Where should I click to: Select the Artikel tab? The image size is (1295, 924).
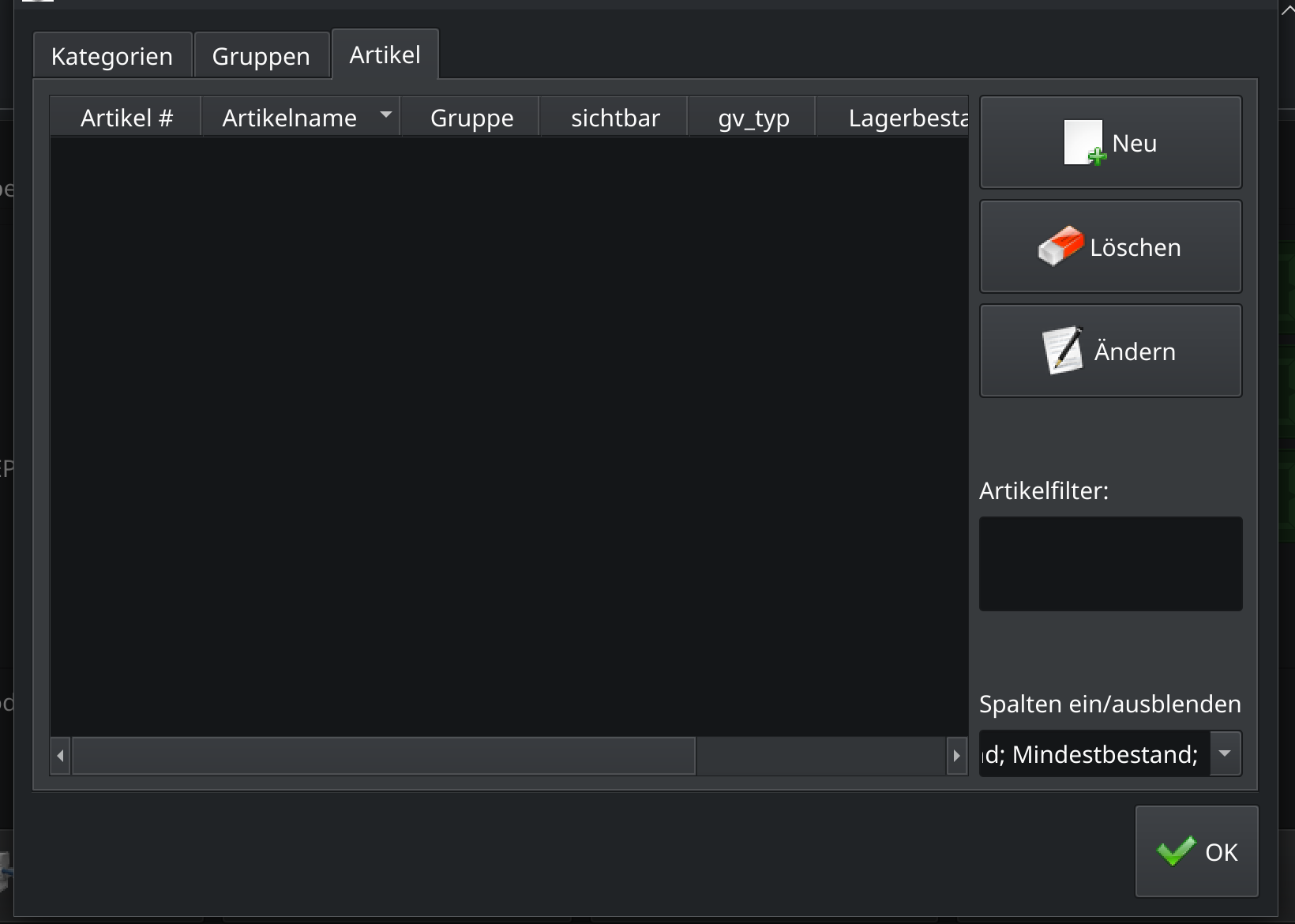coord(385,54)
